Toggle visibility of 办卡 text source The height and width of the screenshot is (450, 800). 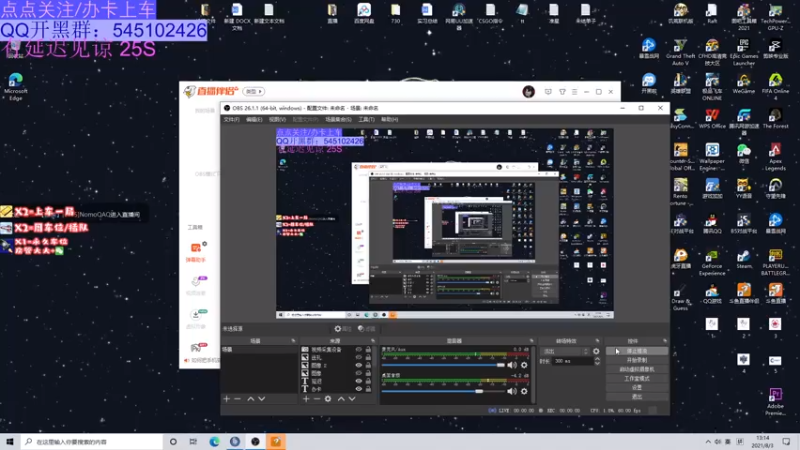(359, 389)
